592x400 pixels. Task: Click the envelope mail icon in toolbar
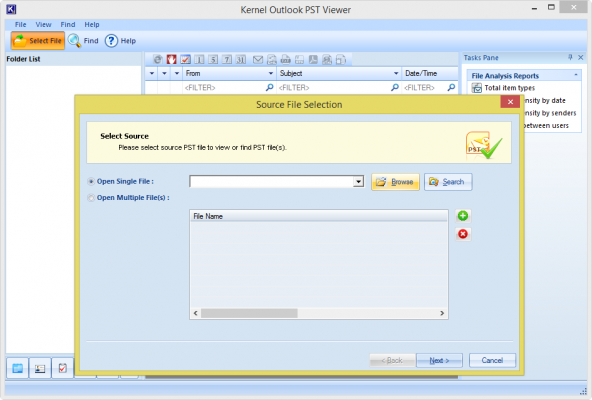(258, 59)
